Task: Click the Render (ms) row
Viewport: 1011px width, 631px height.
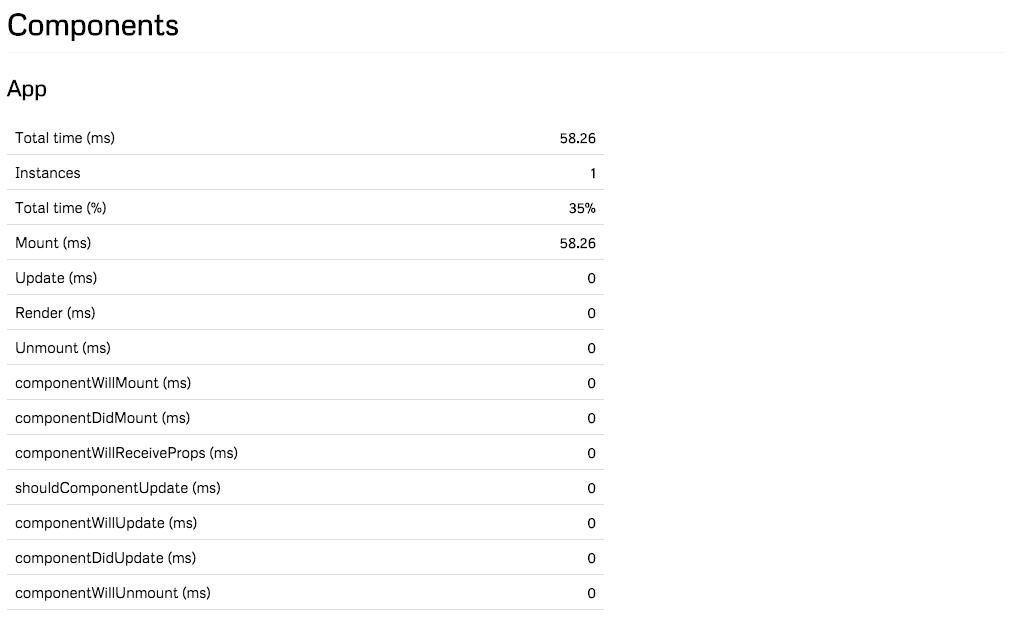Action: (305, 313)
